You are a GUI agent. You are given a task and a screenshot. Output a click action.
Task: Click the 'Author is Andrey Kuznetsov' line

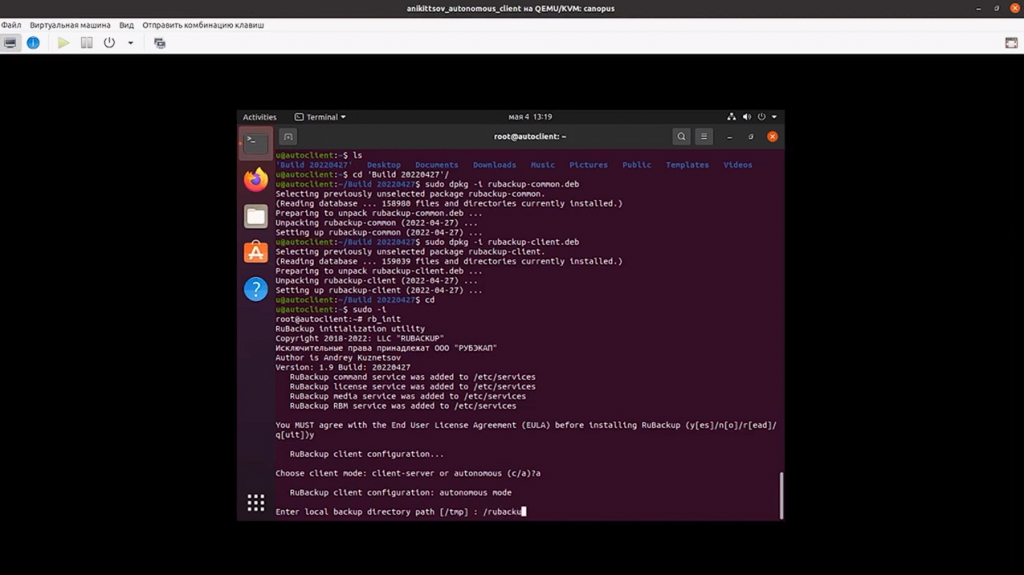(x=338, y=357)
